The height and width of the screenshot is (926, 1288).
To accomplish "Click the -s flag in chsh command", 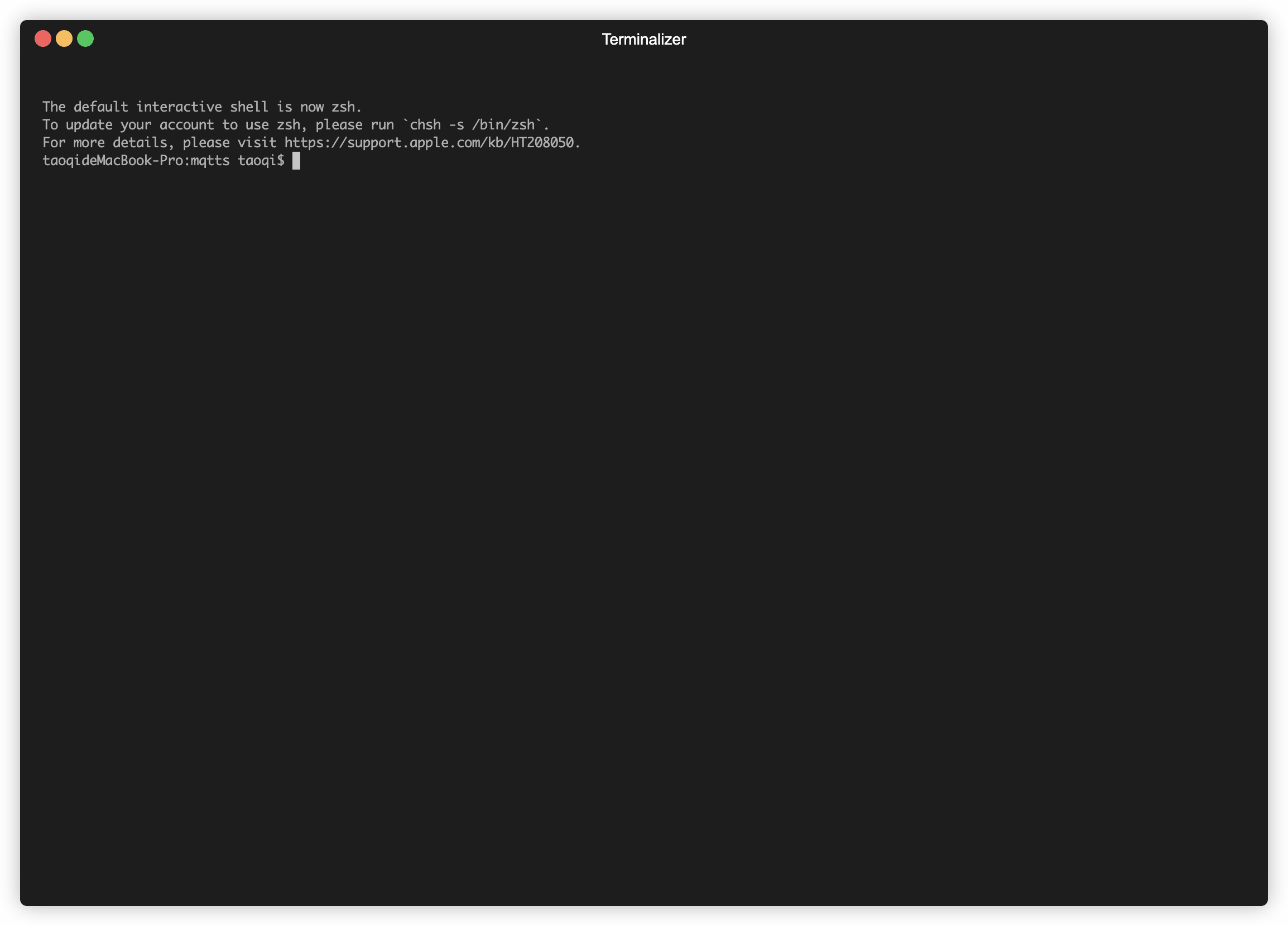I will click(x=456, y=125).
